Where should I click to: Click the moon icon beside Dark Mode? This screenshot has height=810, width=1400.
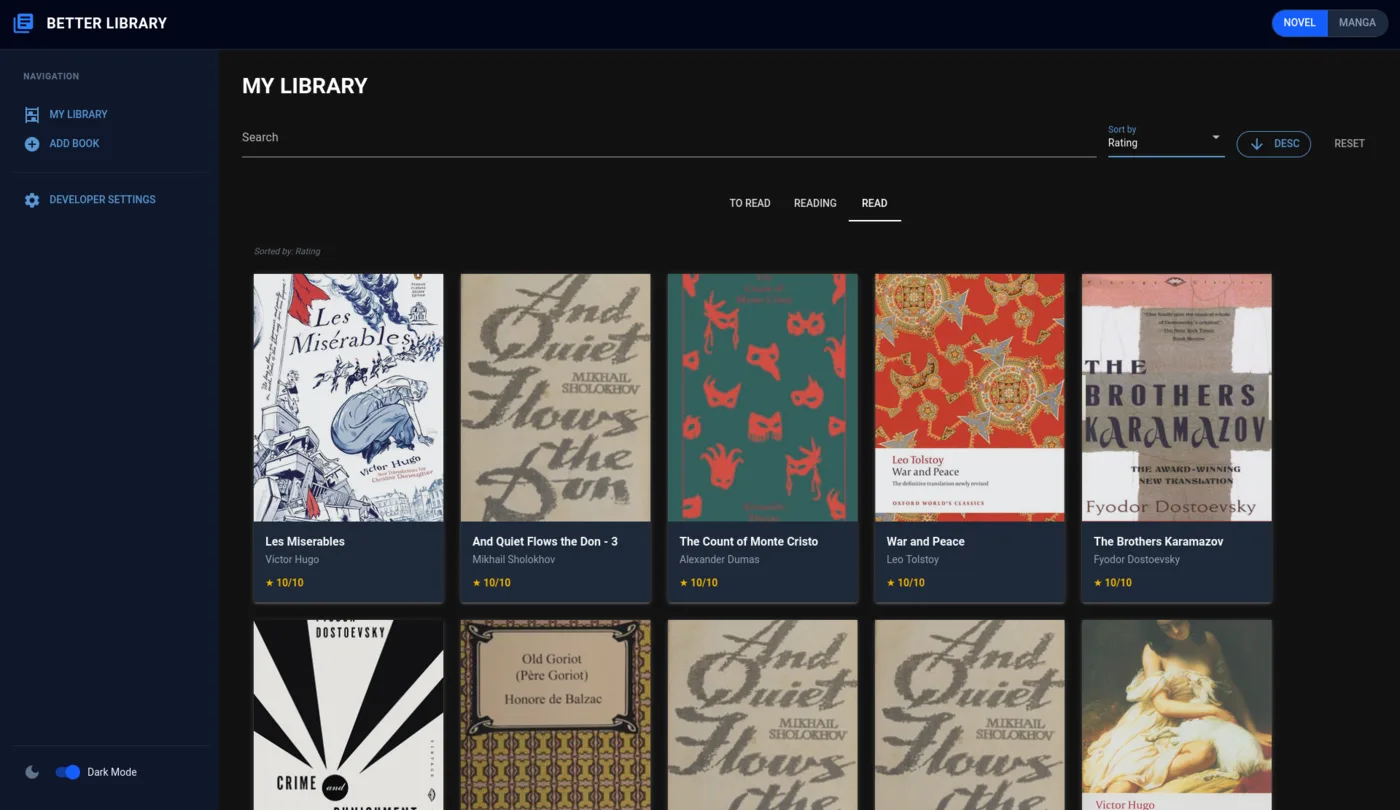tap(32, 772)
